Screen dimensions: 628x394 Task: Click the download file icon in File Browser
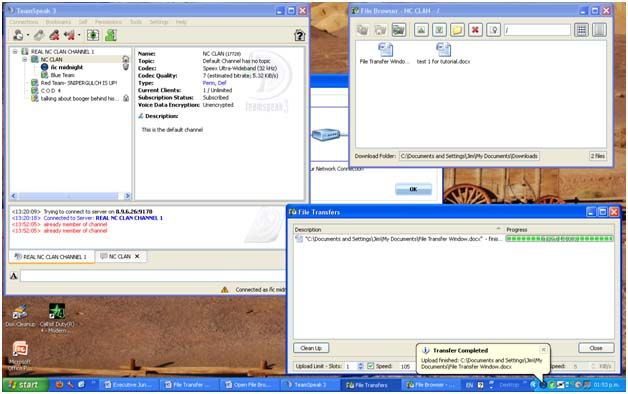pyautogui.click(x=439, y=30)
